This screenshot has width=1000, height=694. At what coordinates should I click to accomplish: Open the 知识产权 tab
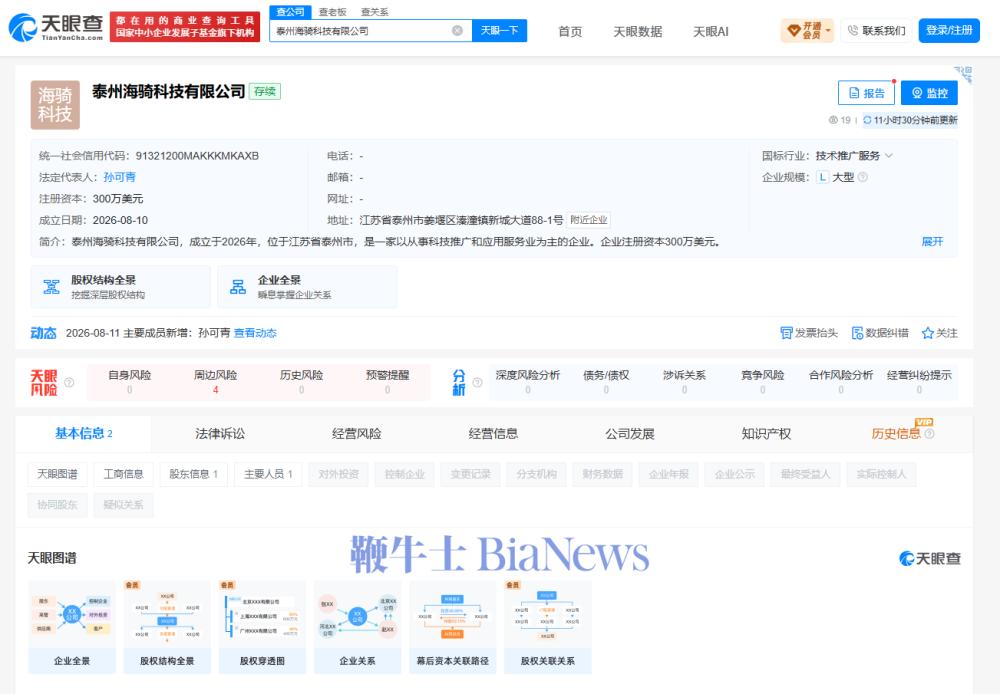[766, 434]
